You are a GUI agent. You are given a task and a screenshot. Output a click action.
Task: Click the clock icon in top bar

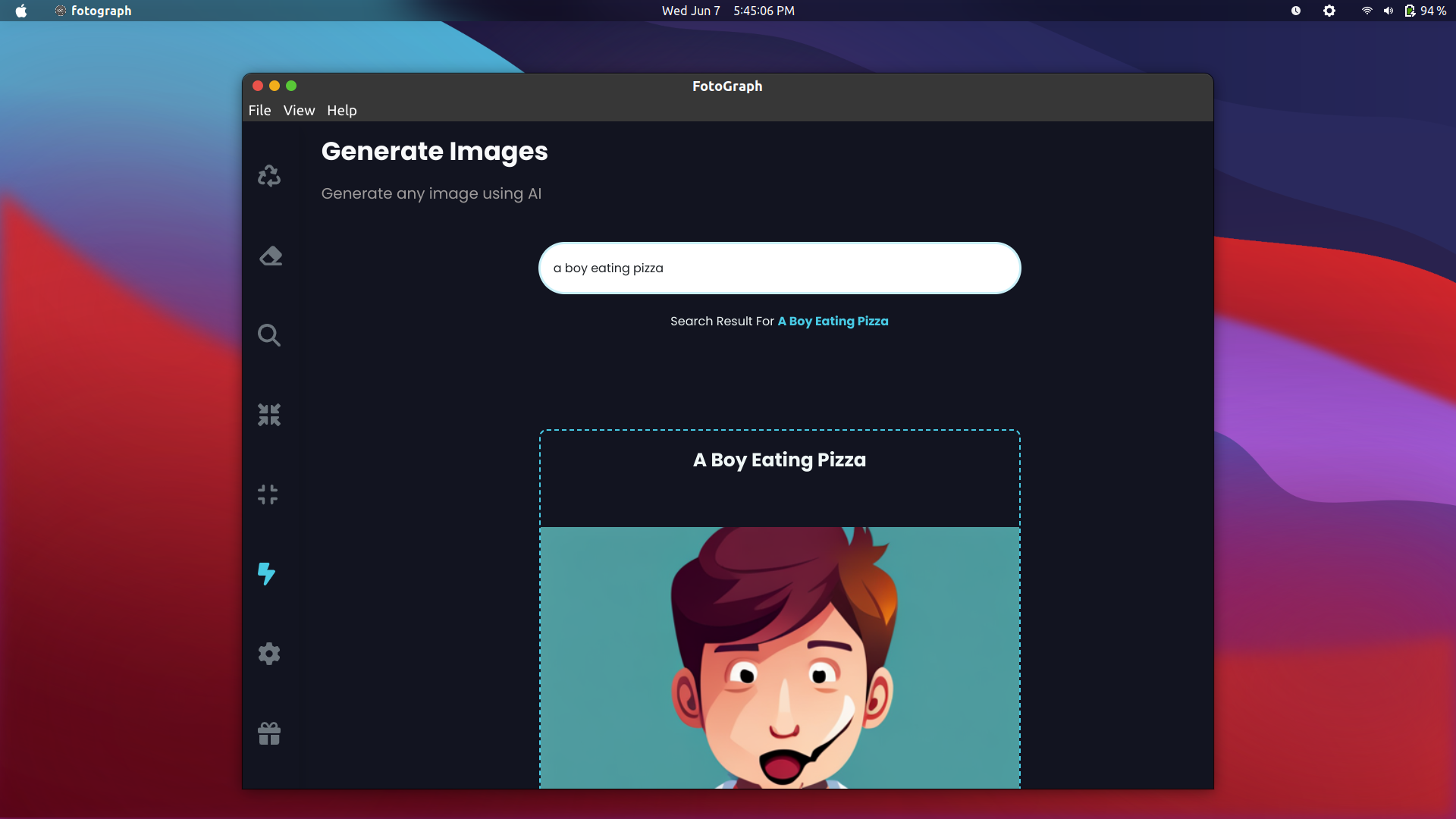click(1296, 11)
